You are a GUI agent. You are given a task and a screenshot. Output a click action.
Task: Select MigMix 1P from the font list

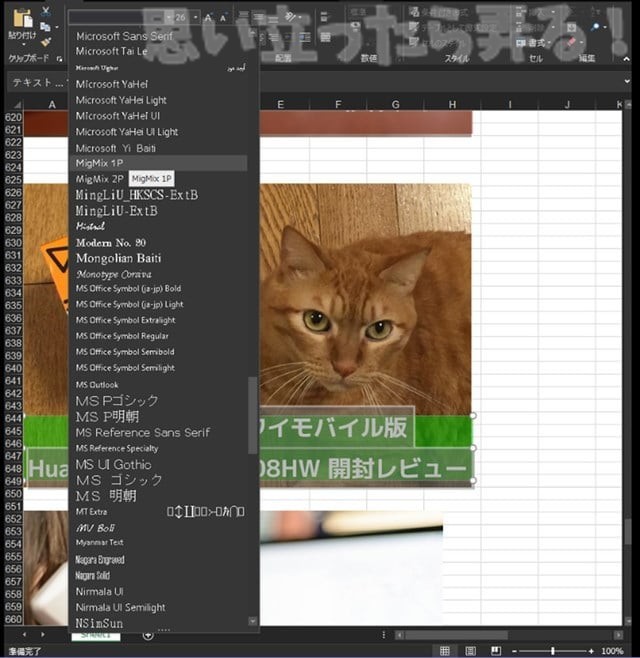click(x=100, y=163)
